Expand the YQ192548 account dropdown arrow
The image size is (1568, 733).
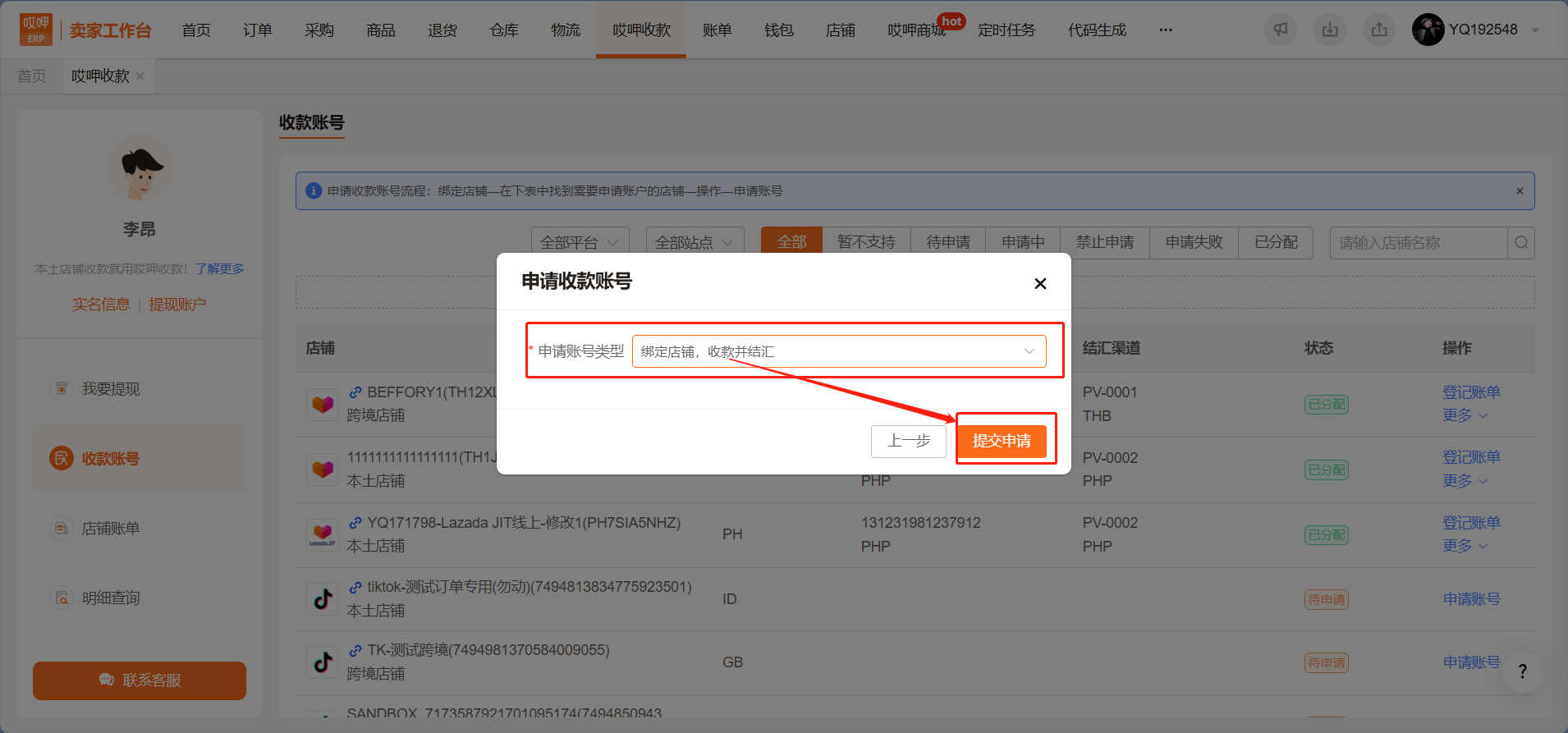pos(1535,30)
